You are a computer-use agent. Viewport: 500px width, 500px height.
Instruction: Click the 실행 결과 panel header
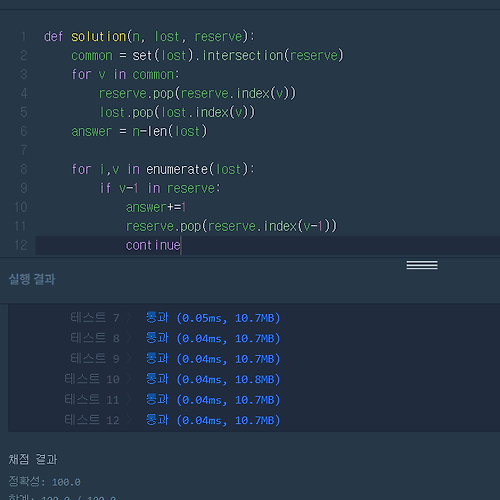(x=32, y=279)
